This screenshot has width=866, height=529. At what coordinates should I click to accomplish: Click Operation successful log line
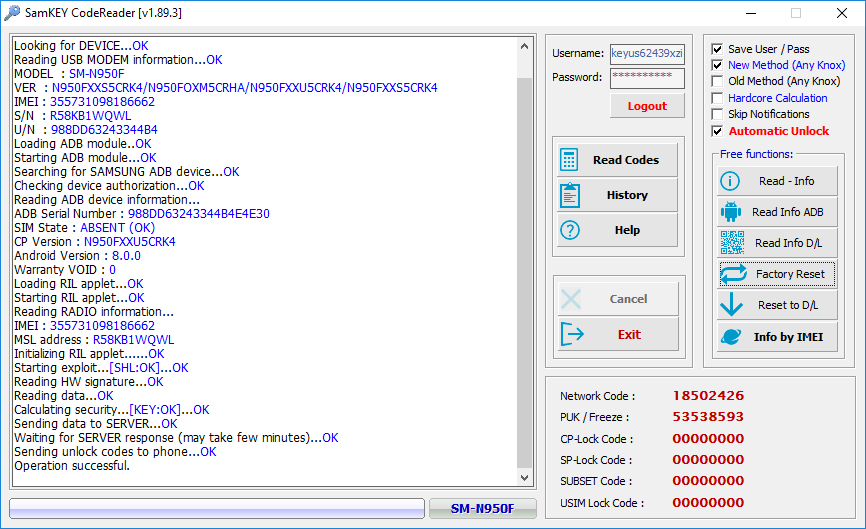72,466
